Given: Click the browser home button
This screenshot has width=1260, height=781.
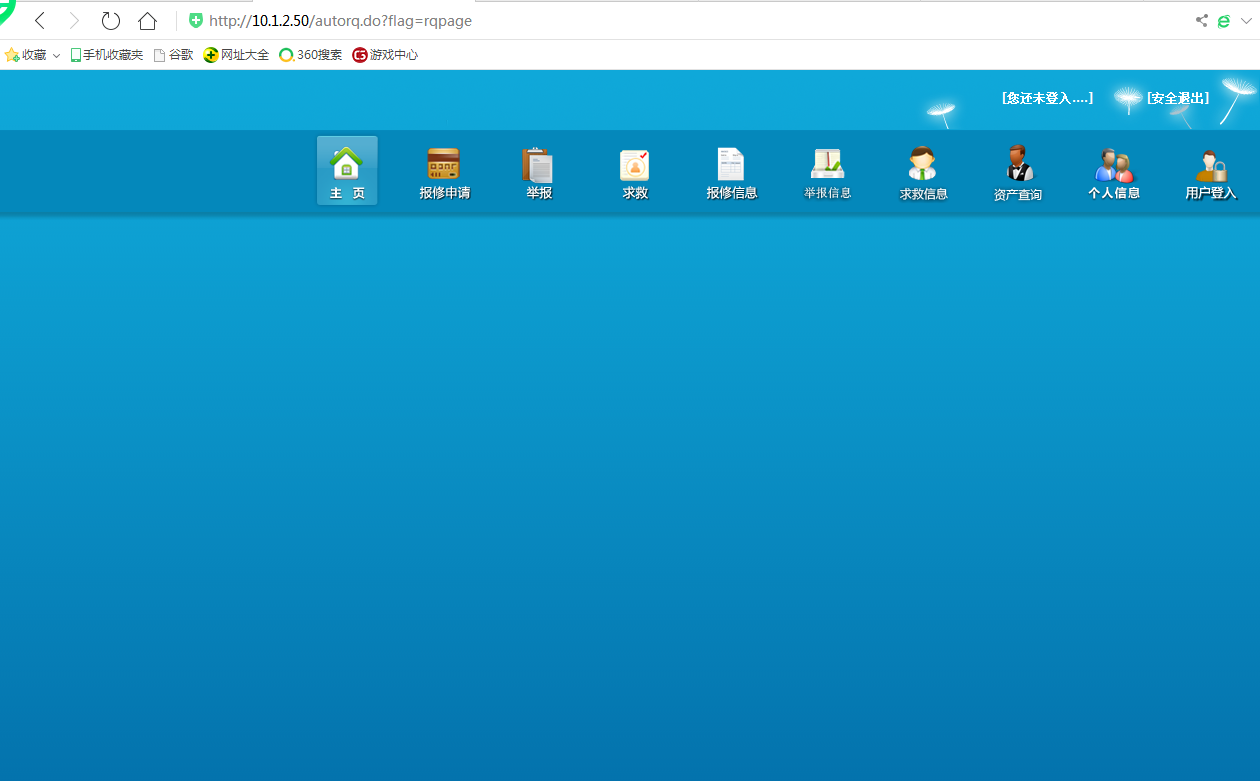Looking at the screenshot, I should (148, 21).
